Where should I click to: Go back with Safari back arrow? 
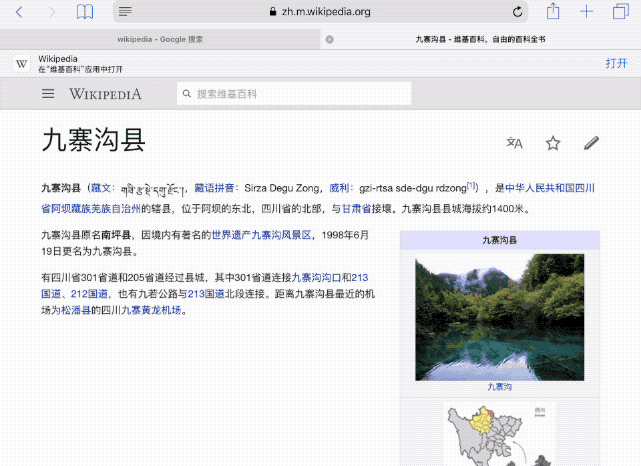point(19,12)
